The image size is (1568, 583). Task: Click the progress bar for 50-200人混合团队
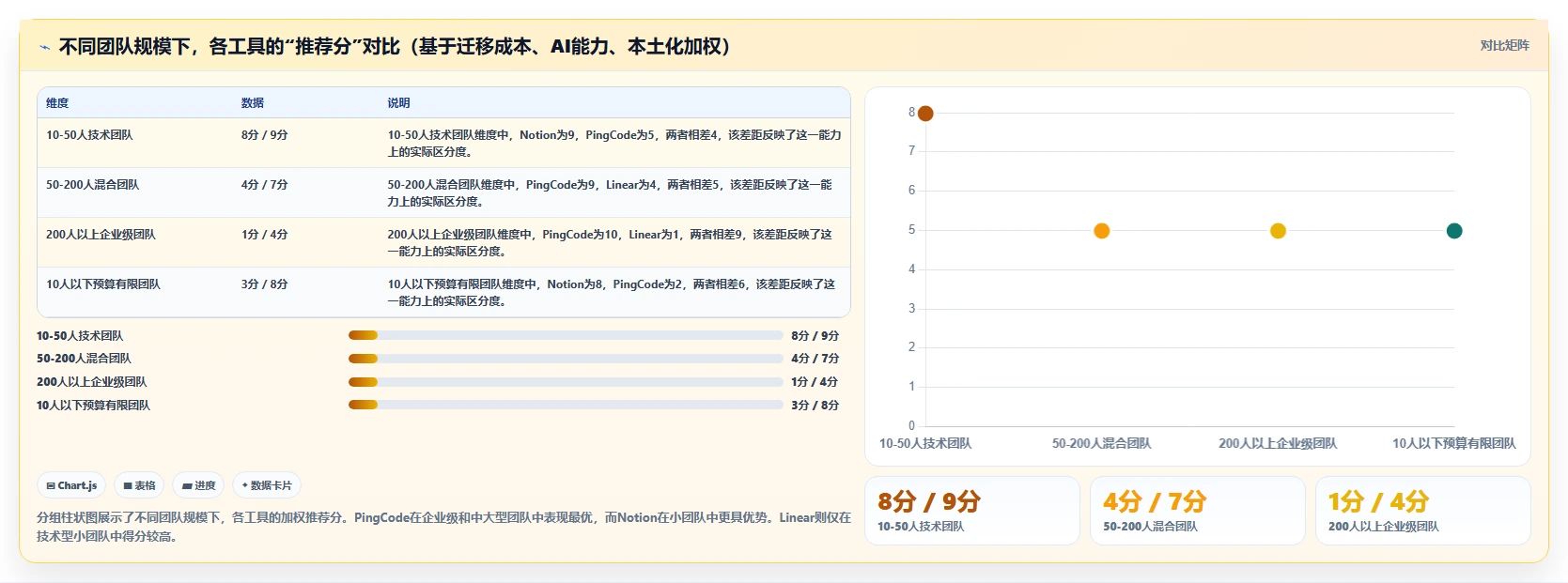pos(566,359)
